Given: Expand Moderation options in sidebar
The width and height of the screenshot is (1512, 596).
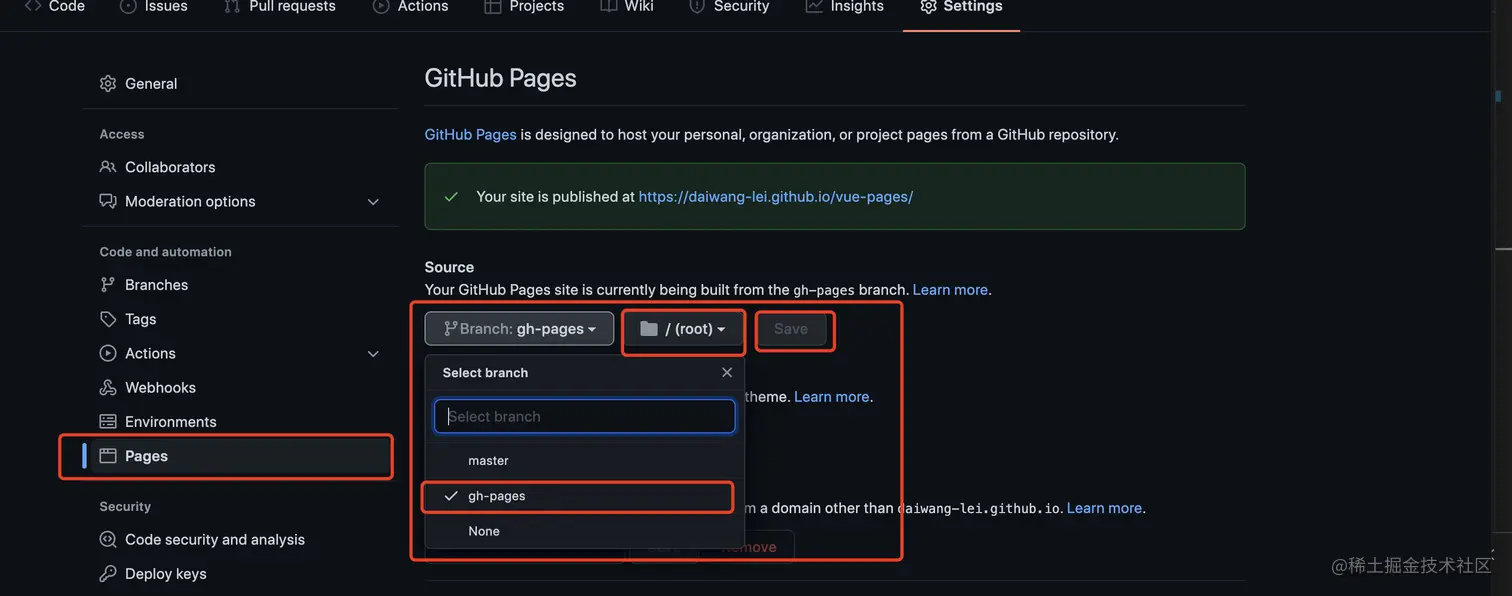Looking at the screenshot, I should pos(240,201).
